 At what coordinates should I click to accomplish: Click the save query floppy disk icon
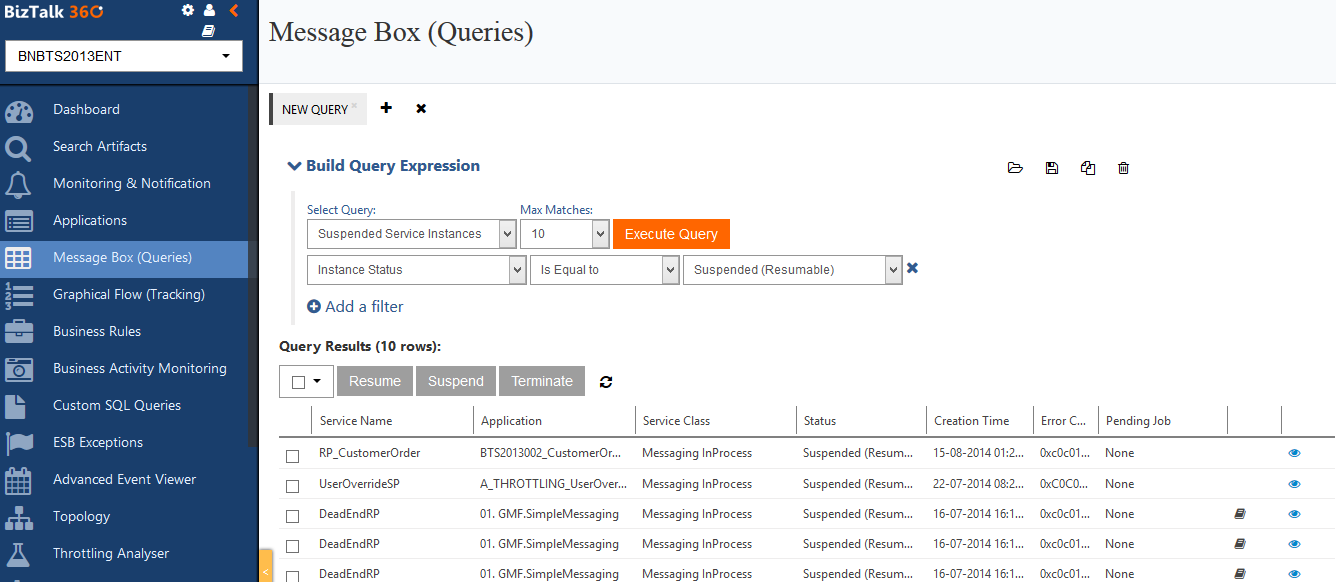(x=1051, y=168)
